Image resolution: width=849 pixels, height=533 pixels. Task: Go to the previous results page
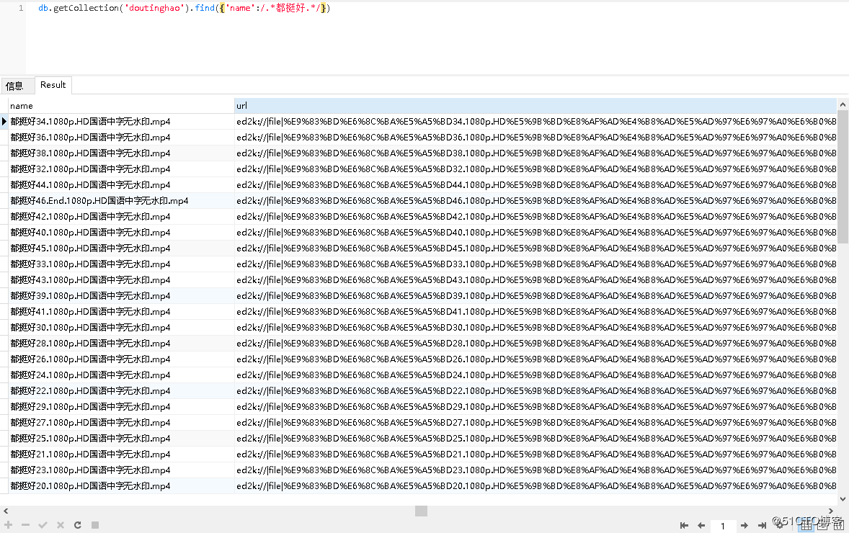click(x=701, y=525)
